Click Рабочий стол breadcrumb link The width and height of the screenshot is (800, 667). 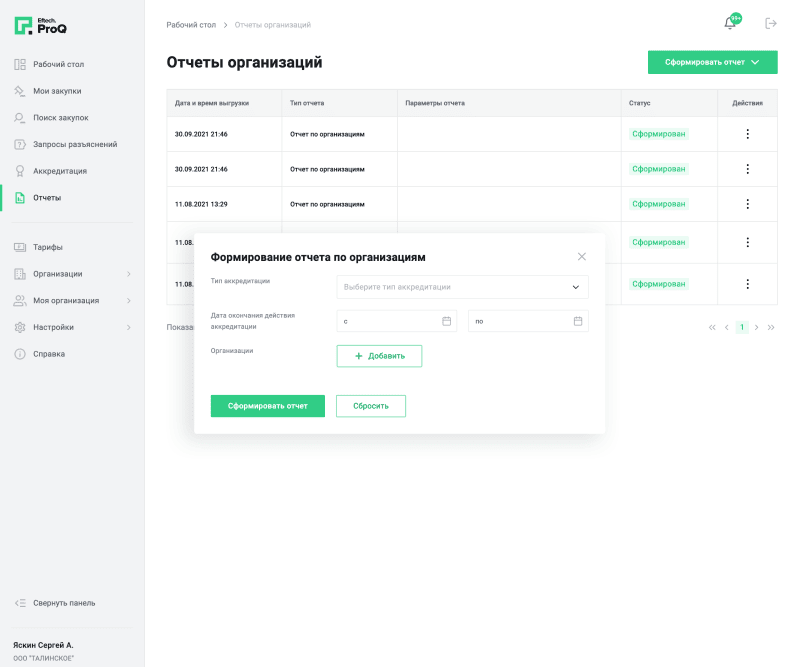coord(191,24)
